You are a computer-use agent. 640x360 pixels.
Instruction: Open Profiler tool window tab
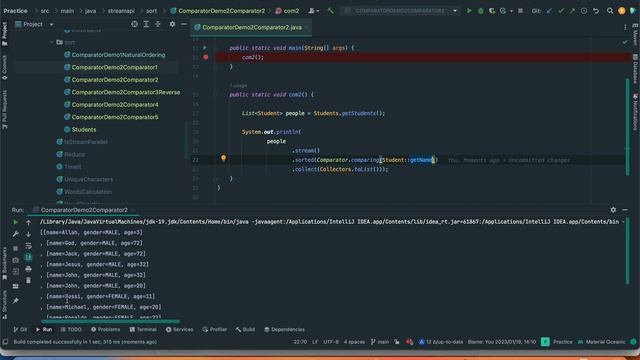[215, 329]
